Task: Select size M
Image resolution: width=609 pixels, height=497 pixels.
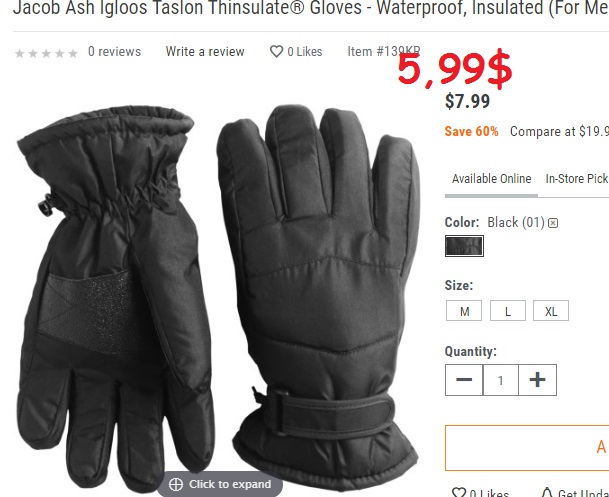Action: tap(464, 311)
